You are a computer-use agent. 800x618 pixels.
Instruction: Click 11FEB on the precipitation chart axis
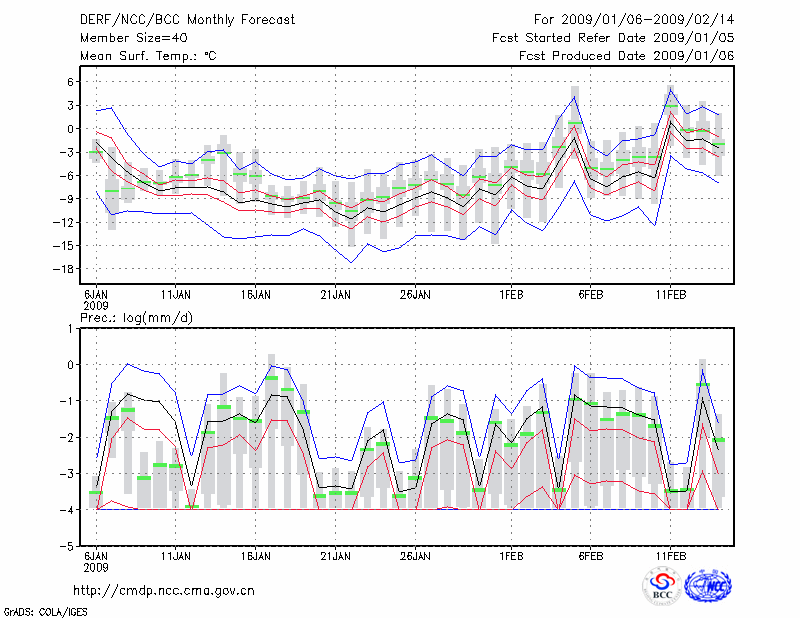[x=670, y=554]
